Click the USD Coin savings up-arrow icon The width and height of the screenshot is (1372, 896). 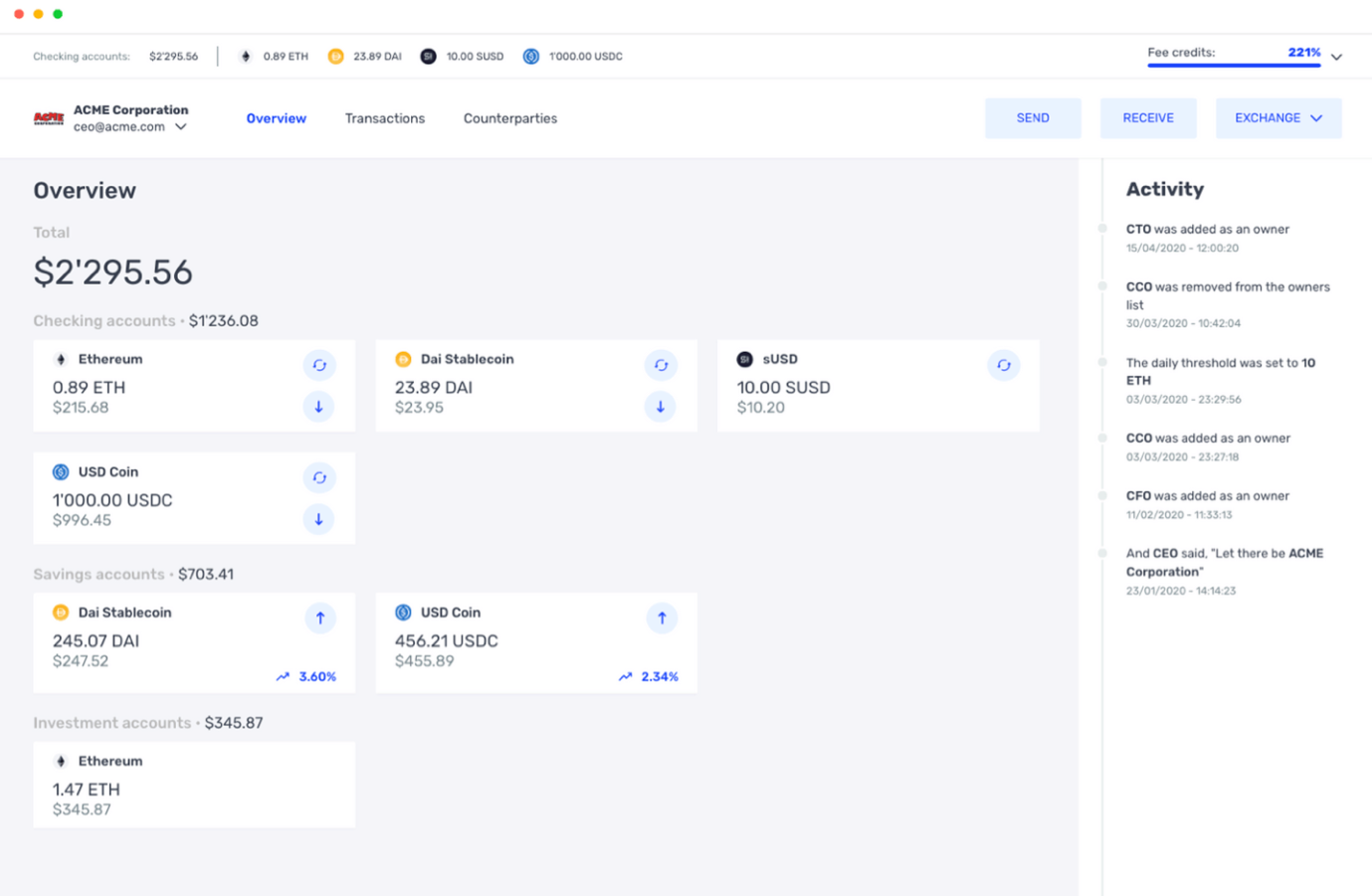click(662, 619)
